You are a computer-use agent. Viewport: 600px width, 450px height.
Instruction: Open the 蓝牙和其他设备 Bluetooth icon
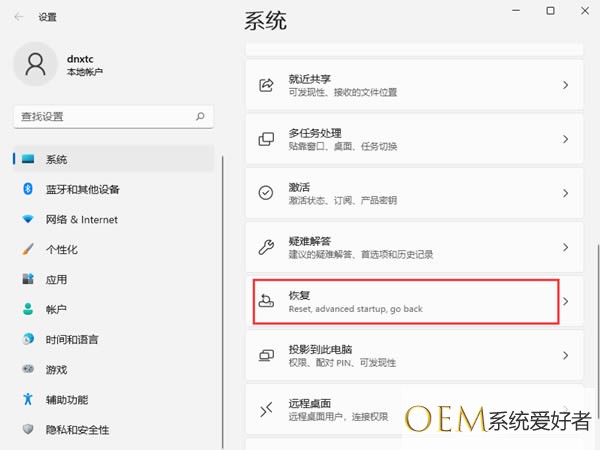tap(28, 189)
